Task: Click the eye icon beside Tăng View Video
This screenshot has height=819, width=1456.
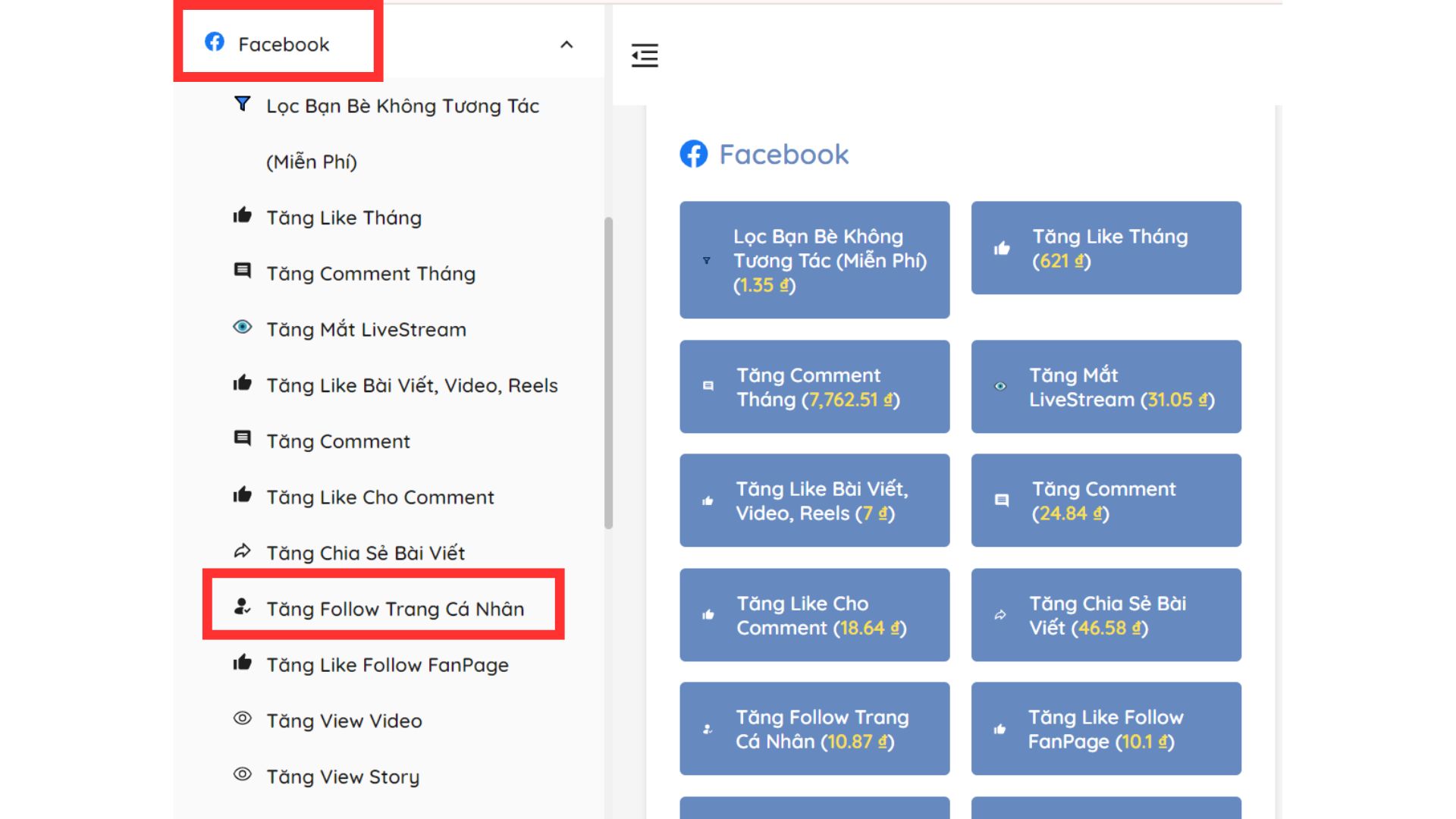Action: 242,718
